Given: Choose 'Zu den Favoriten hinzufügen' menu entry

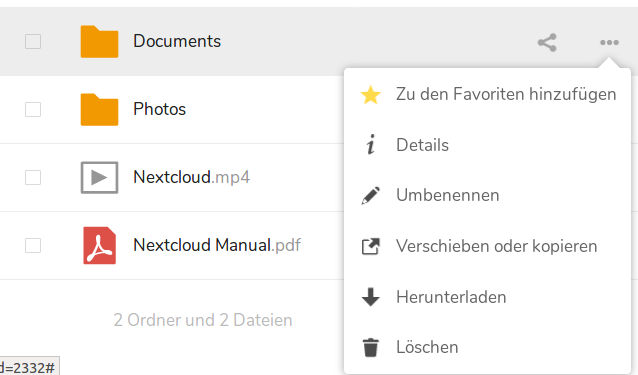Looking at the screenshot, I should tap(487, 94).
